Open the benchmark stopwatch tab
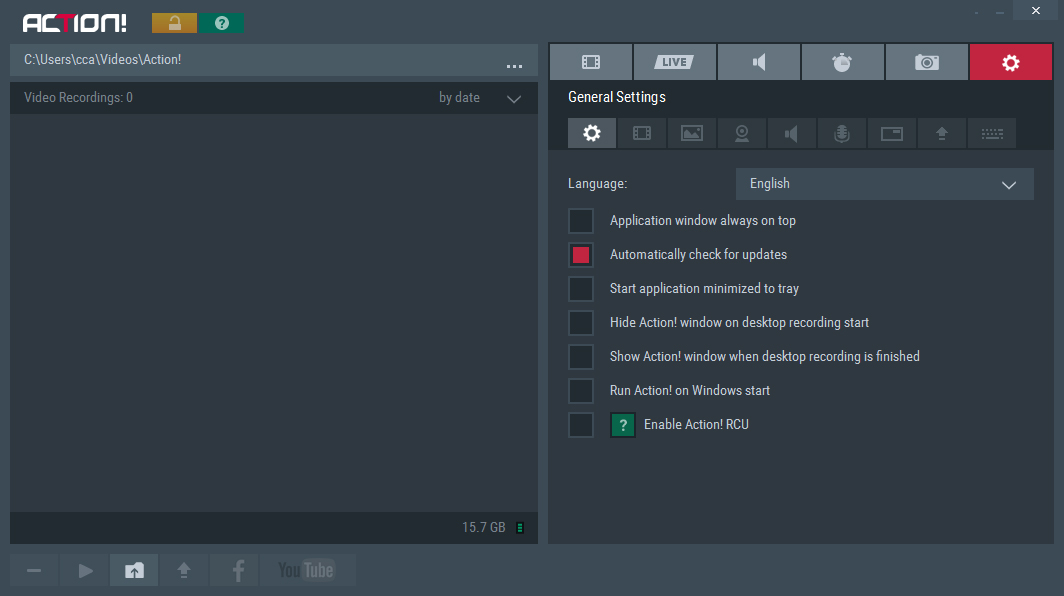This screenshot has height=596, width=1064. (842, 62)
